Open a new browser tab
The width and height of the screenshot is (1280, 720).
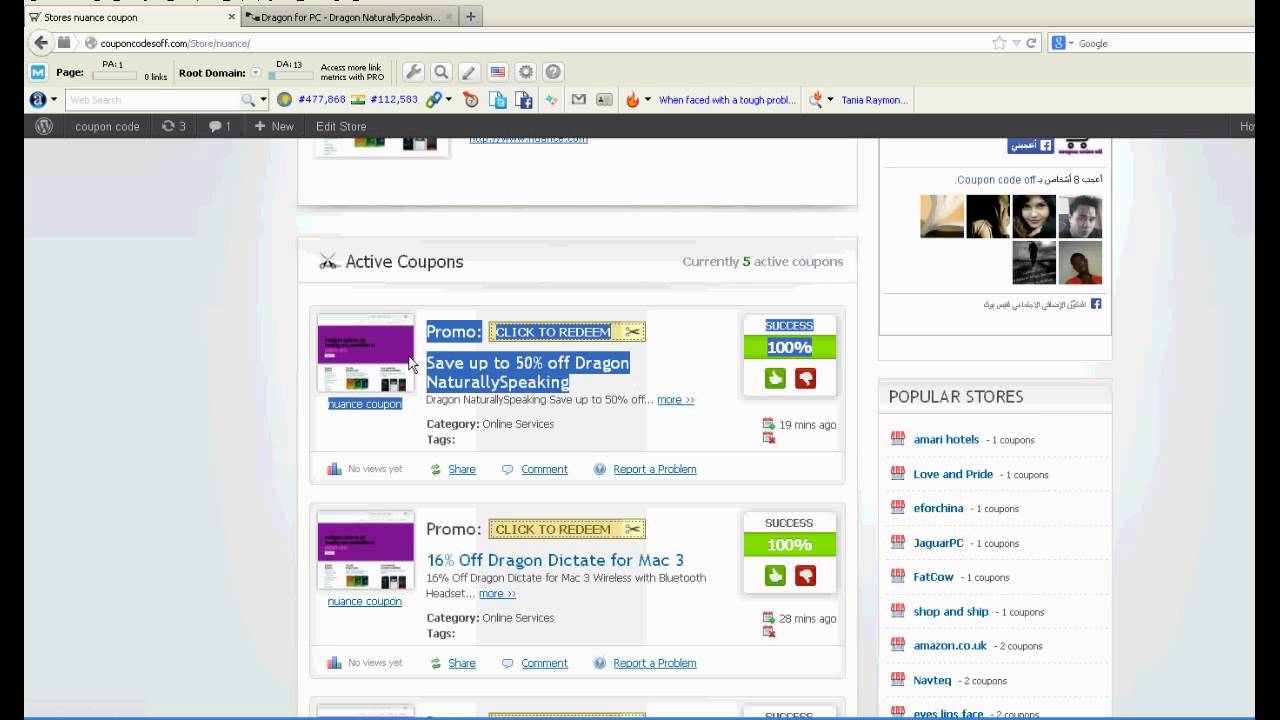pyautogui.click(x=470, y=16)
